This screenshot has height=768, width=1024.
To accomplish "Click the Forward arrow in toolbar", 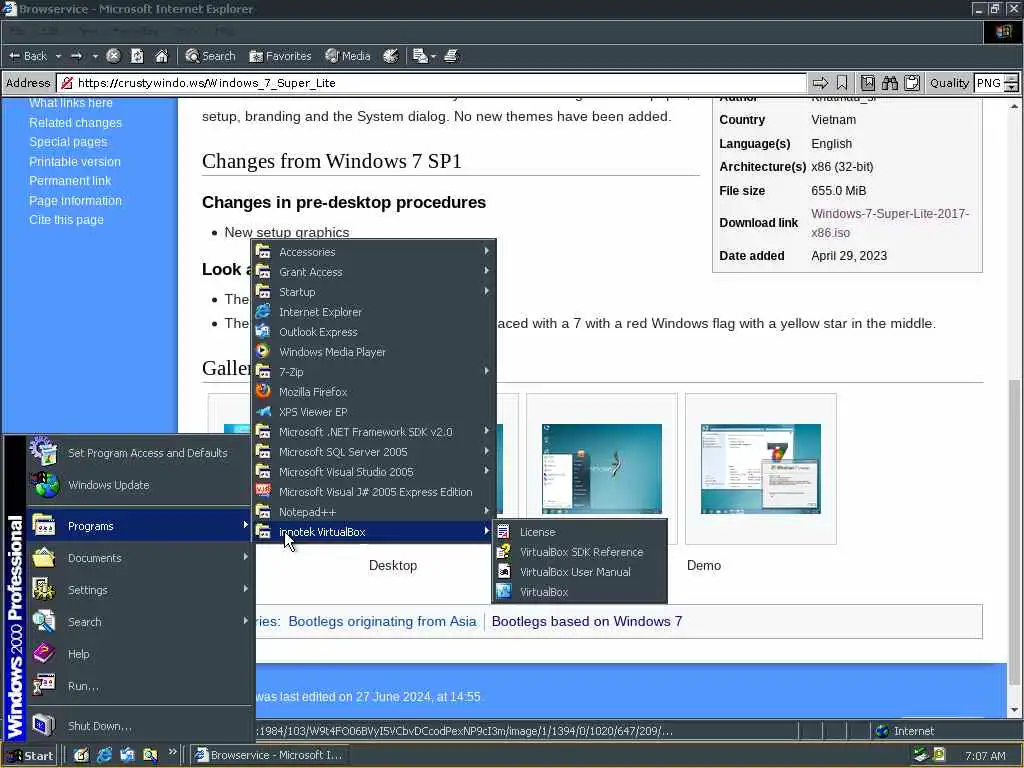I will pyautogui.click(x=76, y=56).
